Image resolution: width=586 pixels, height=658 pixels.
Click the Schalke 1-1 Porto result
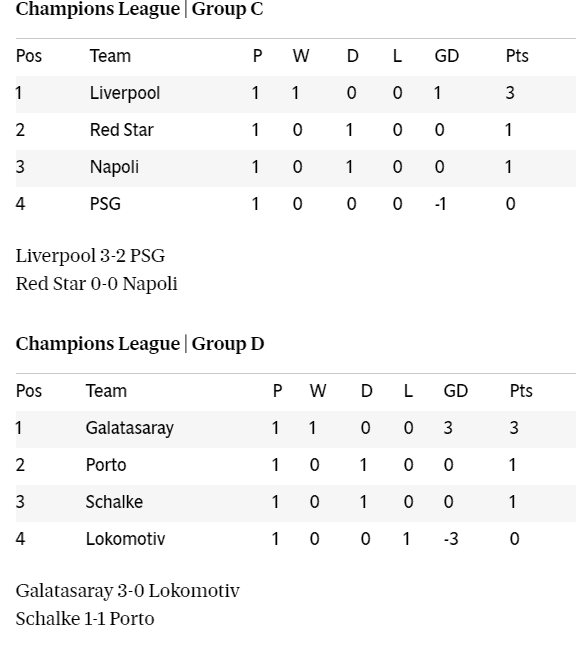tap(85, 619)
